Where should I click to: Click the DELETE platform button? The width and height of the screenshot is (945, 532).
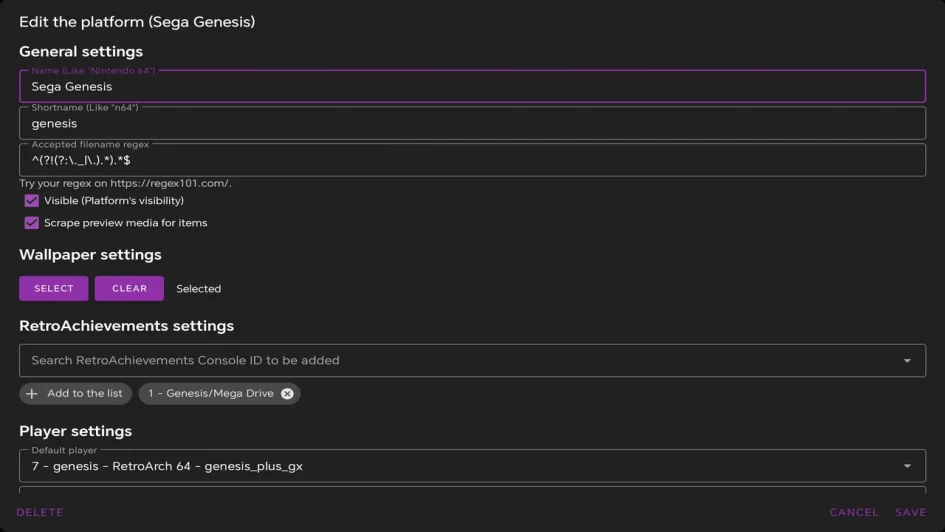click(x=40, y=512)
